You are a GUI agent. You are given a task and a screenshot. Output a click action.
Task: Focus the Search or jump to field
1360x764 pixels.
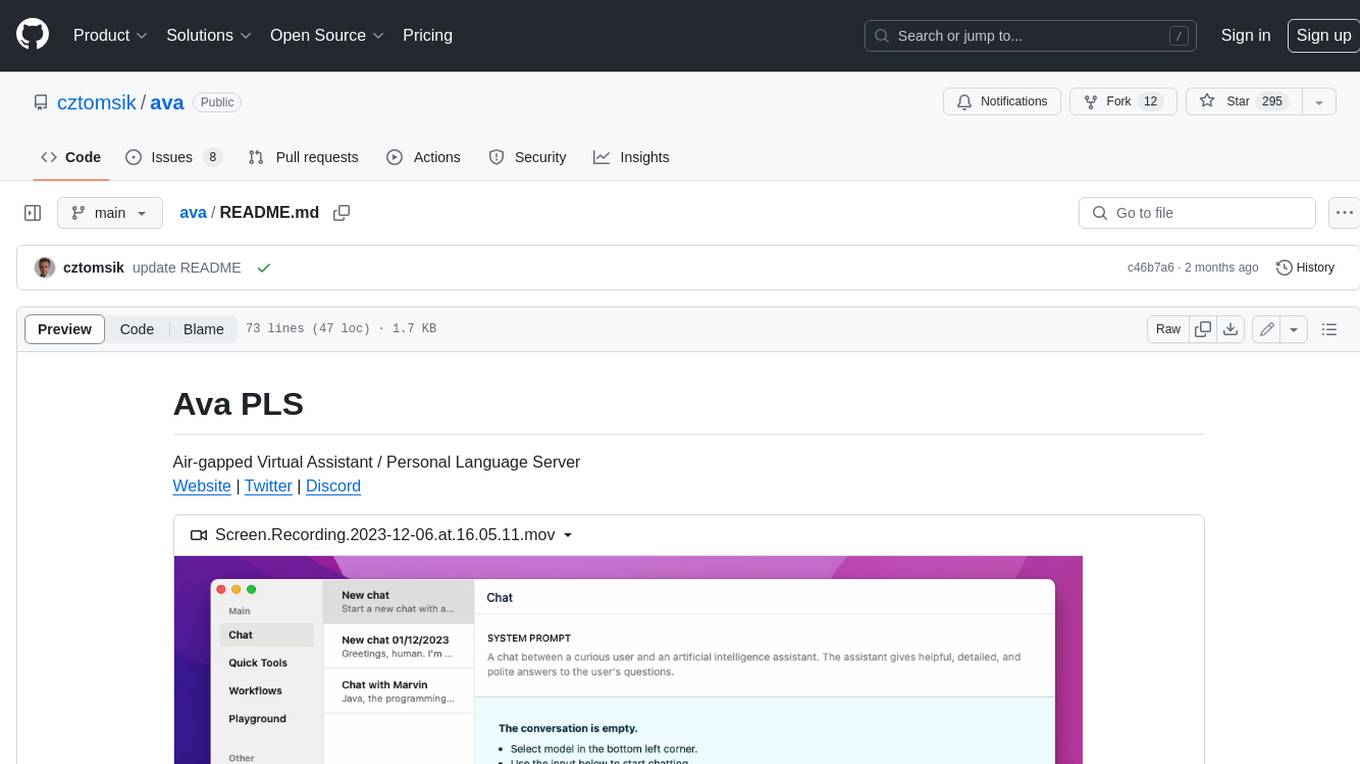[x=1032, y=36]
